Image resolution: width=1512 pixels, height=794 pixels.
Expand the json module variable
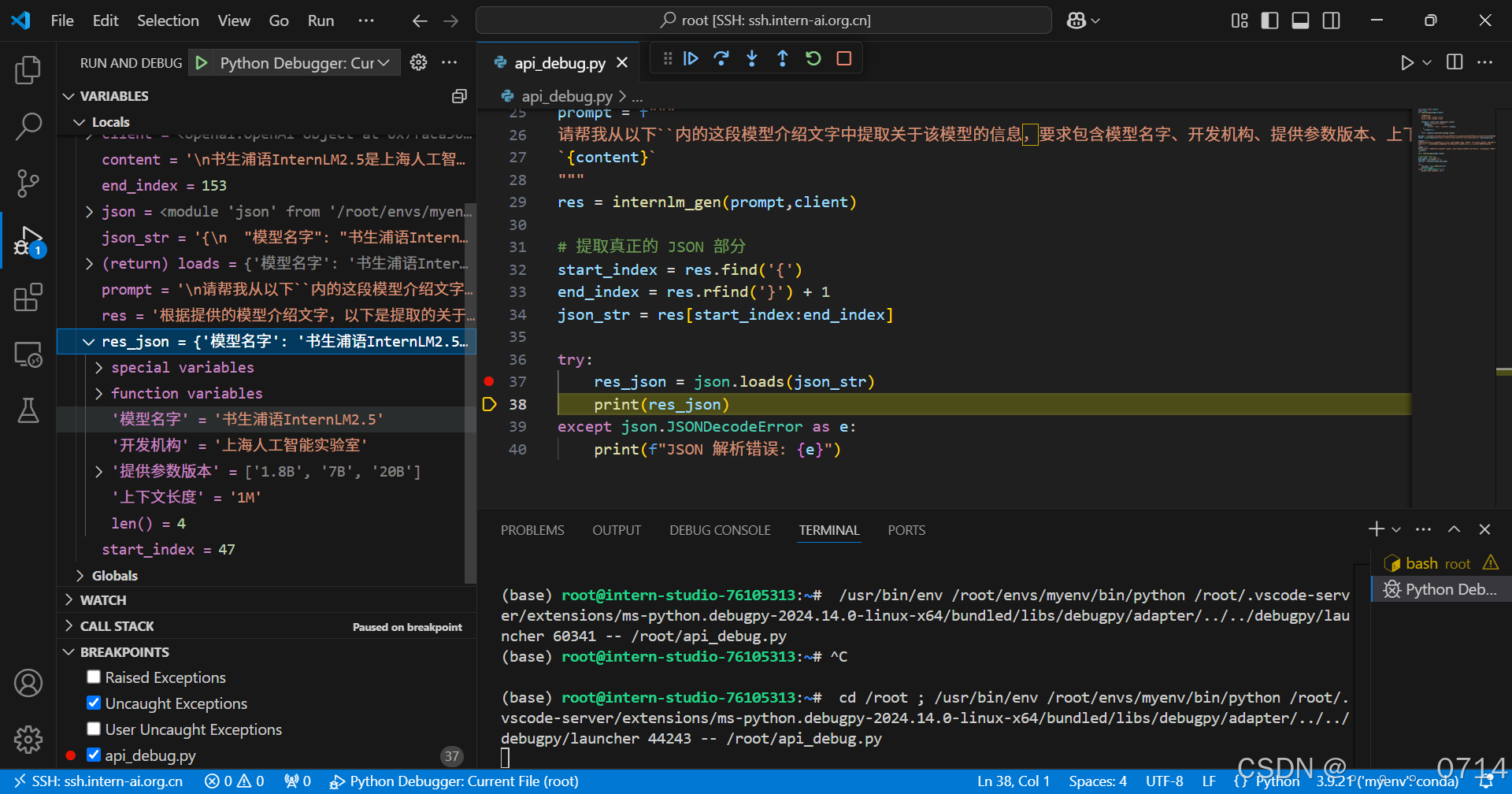coord(89,211)
